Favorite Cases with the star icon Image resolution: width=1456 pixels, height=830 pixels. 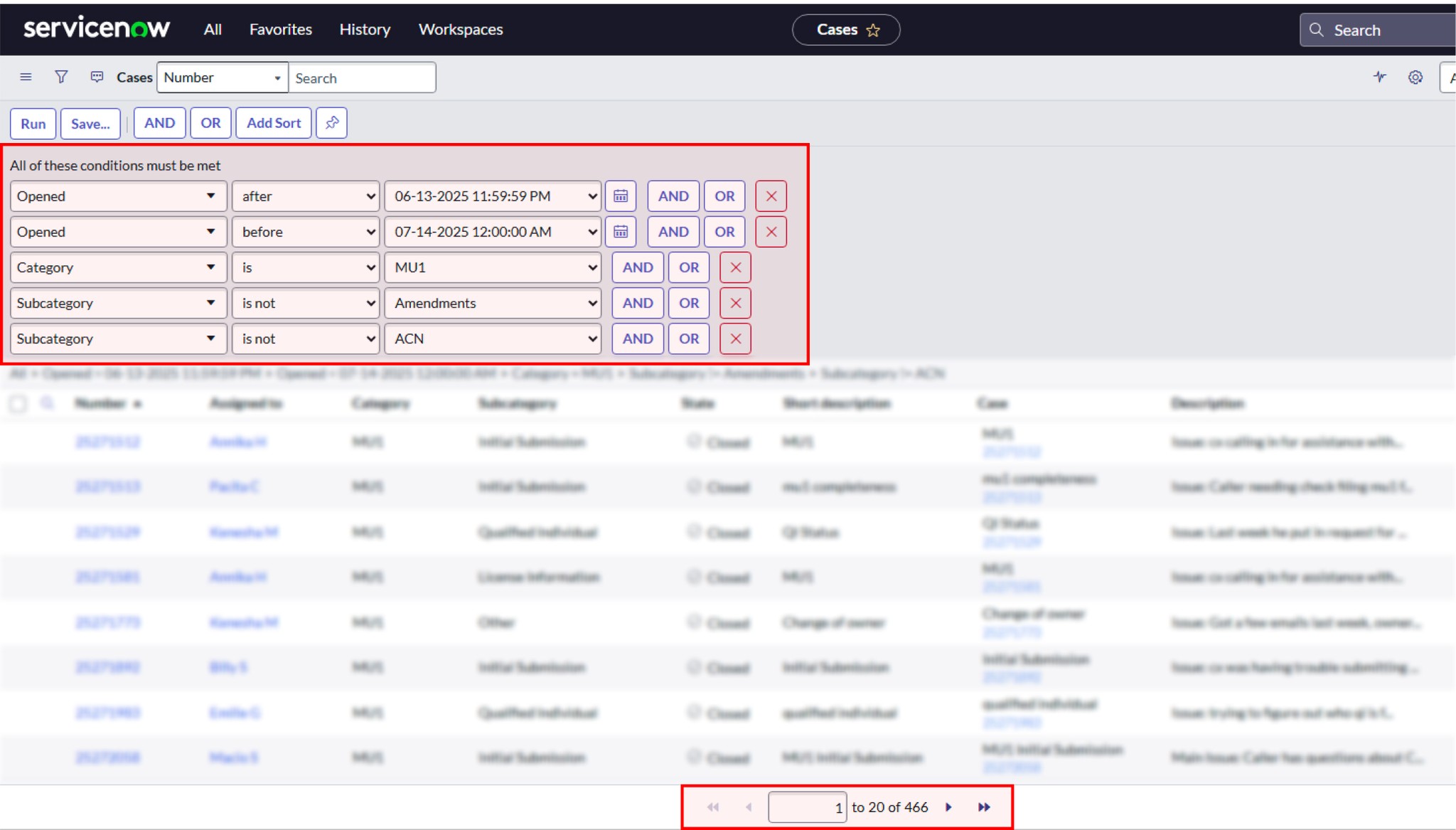(873, 31)
